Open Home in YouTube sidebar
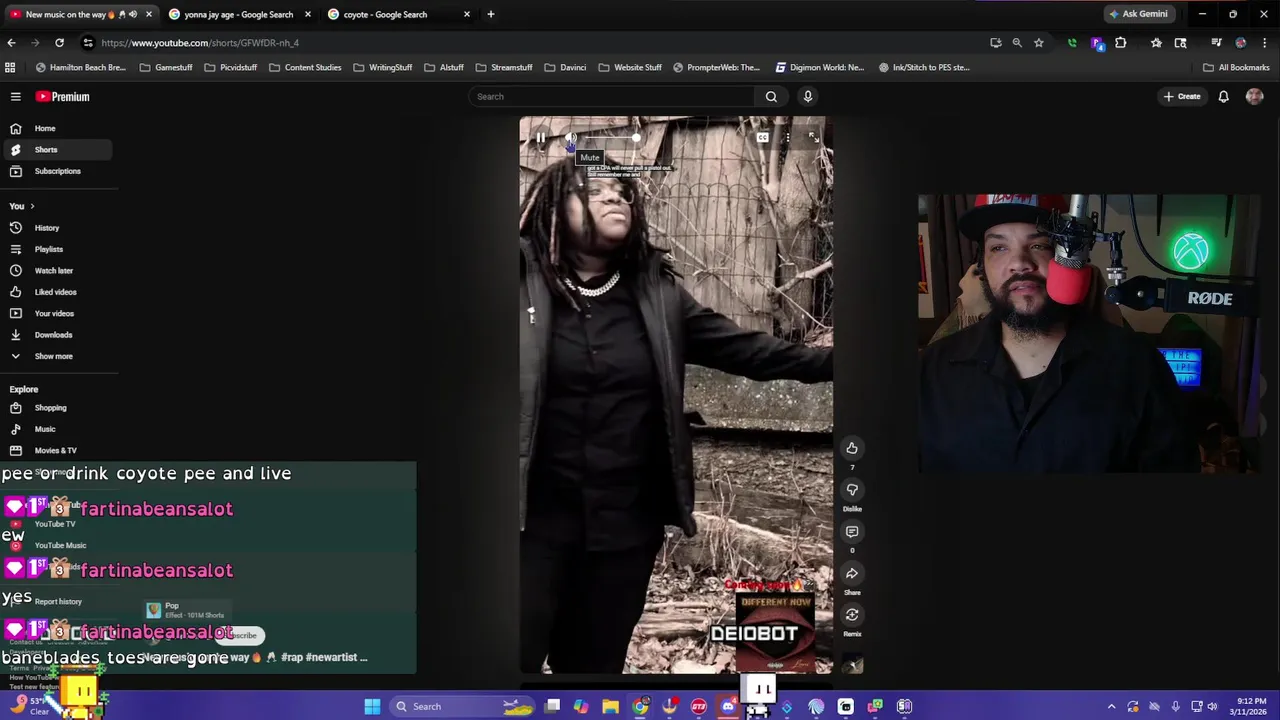 [x=56, y=128]
